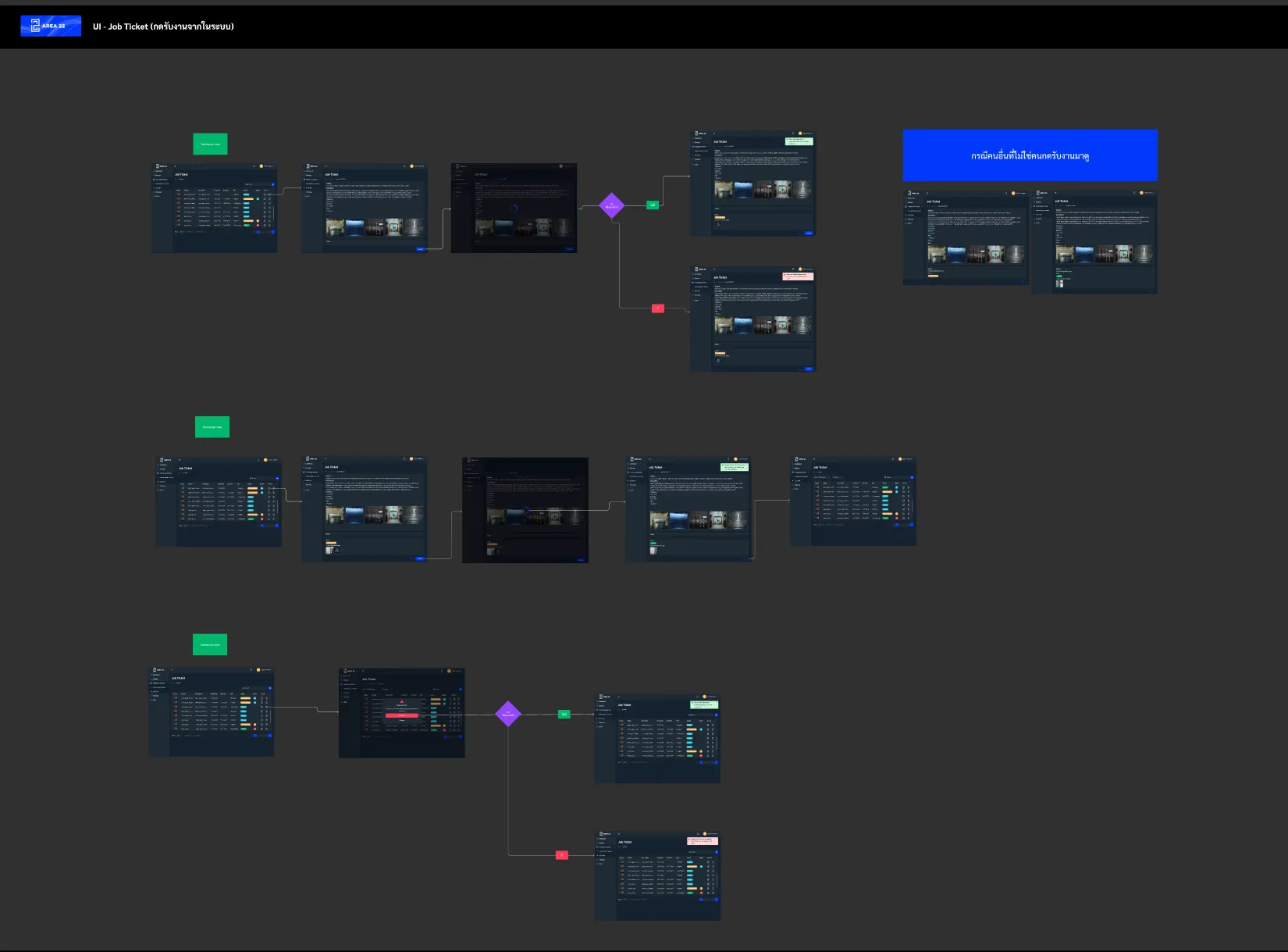Open first flow's result frame with green toast

click(x=753, y=183)
